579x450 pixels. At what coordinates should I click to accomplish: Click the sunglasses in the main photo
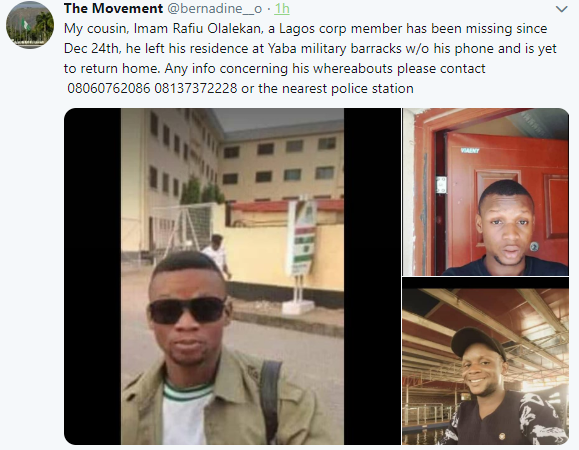click(x=188, y=309)
